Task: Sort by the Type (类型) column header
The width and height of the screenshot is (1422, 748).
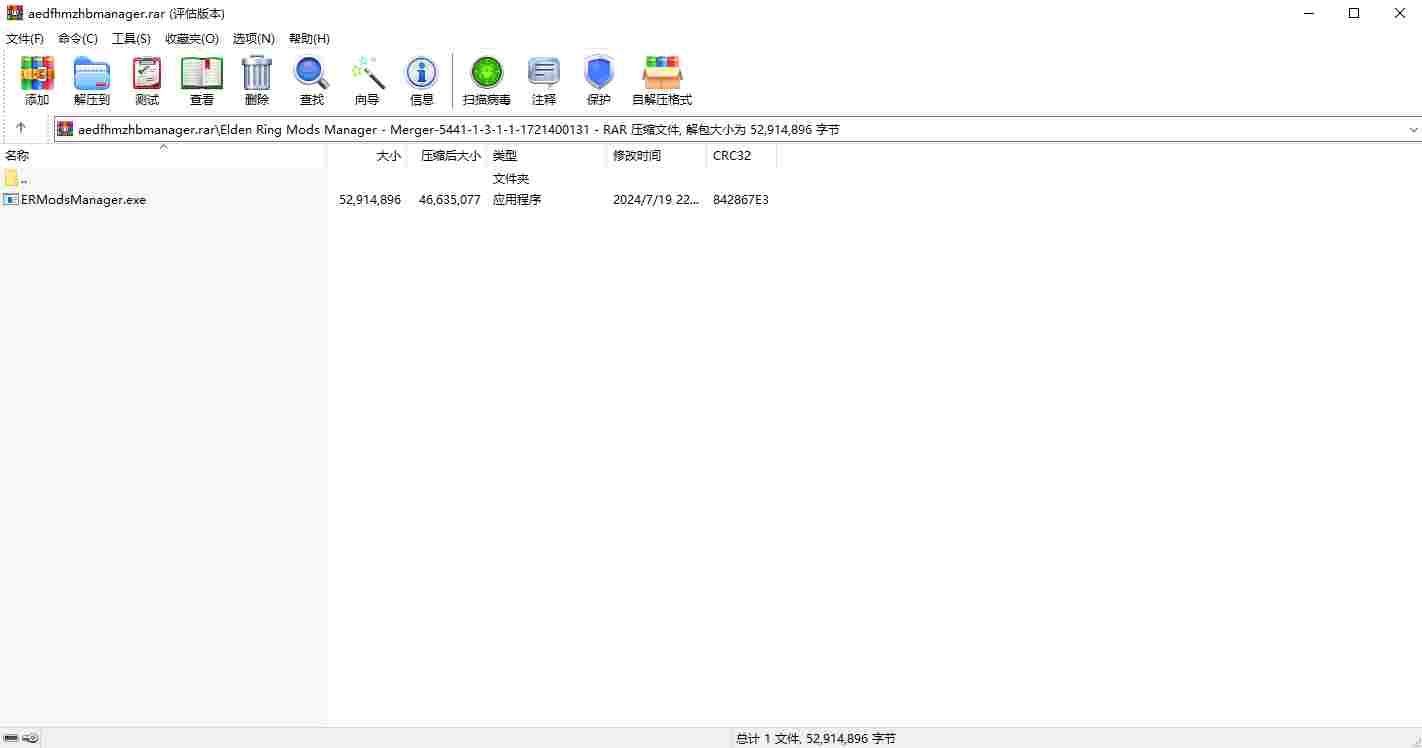Action: [546, 155]
